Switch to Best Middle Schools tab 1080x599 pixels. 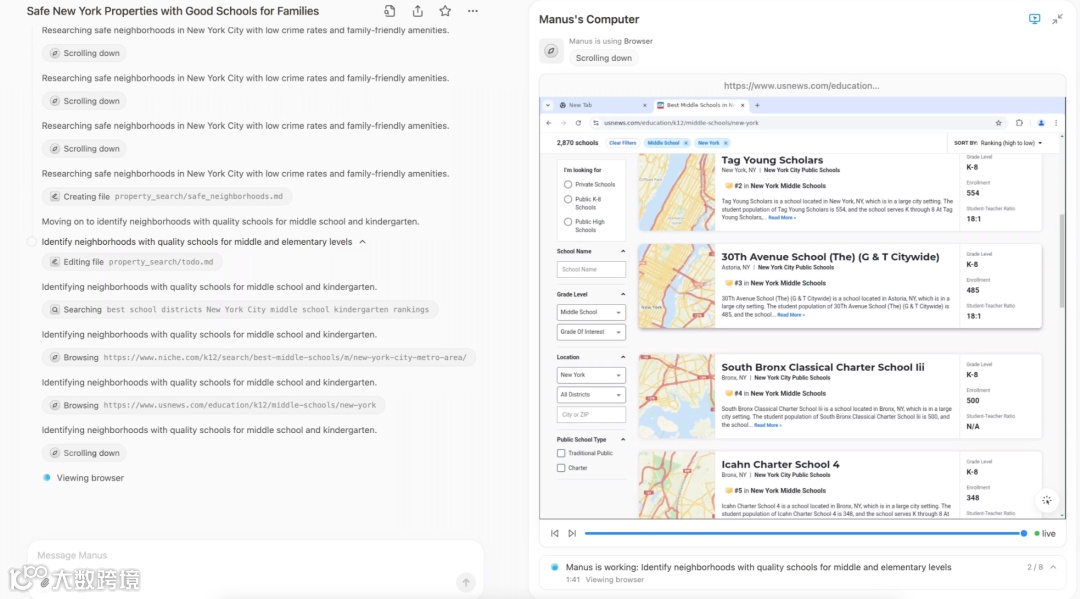(x=700, y=105)
